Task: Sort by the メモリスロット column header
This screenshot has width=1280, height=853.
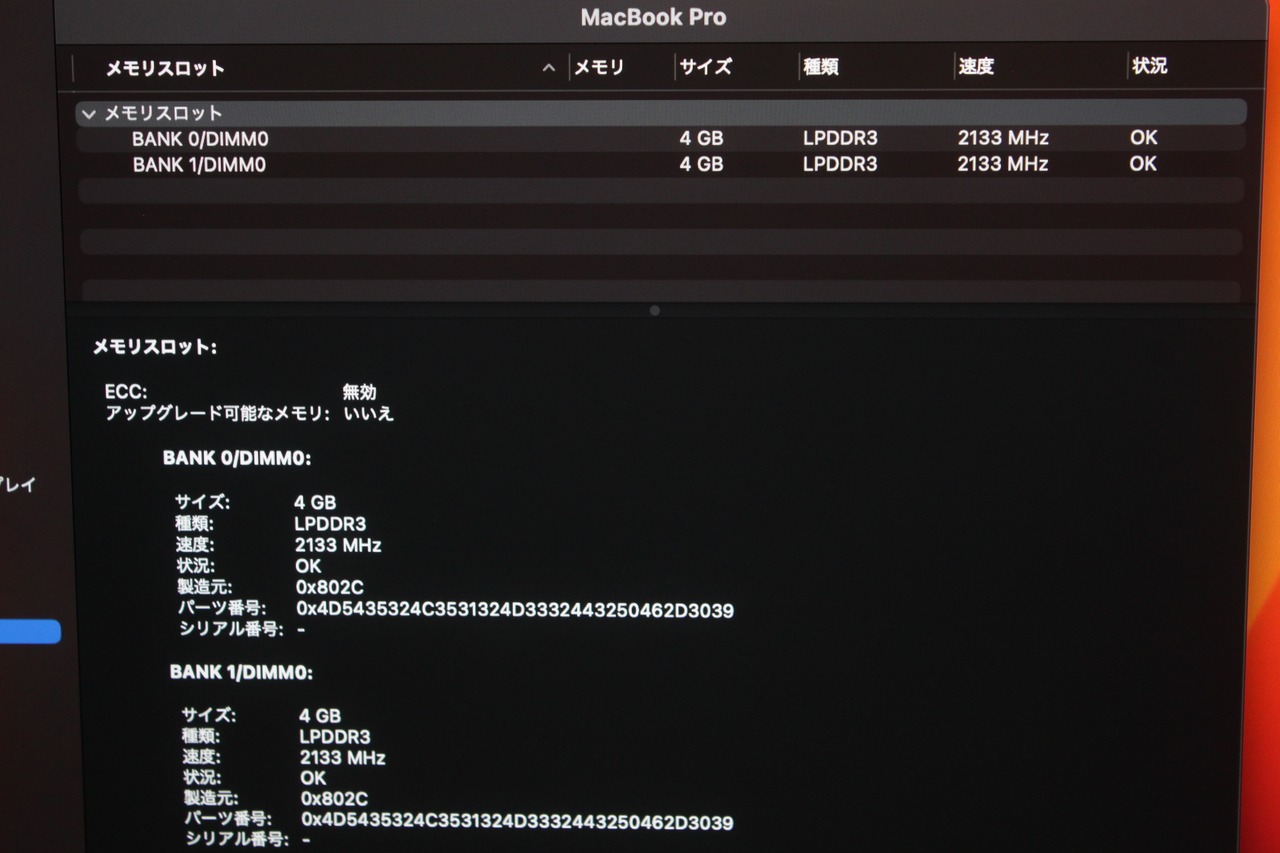Action: click(x=165, y=68)
